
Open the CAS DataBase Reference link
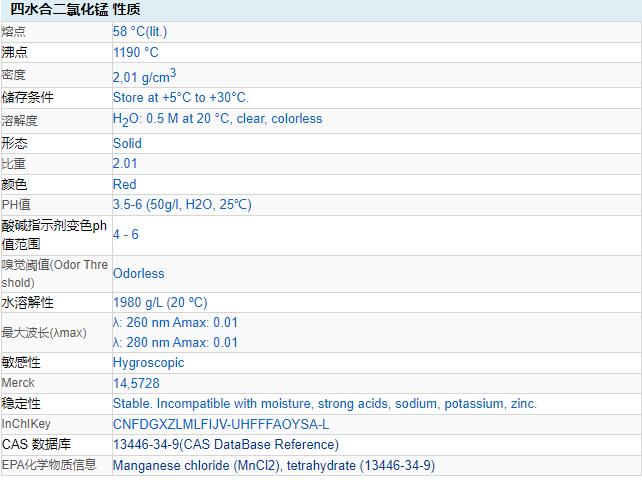click(x=226, y=444)
